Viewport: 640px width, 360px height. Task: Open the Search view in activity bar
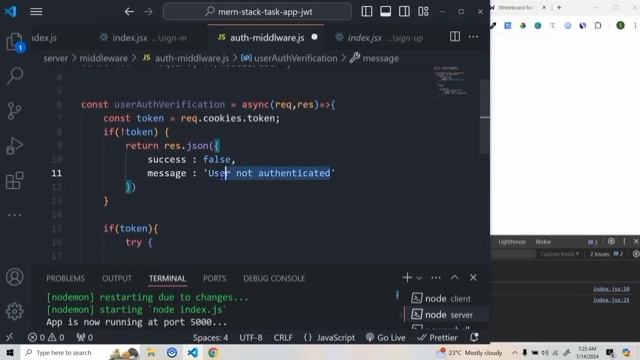point(15,76)
